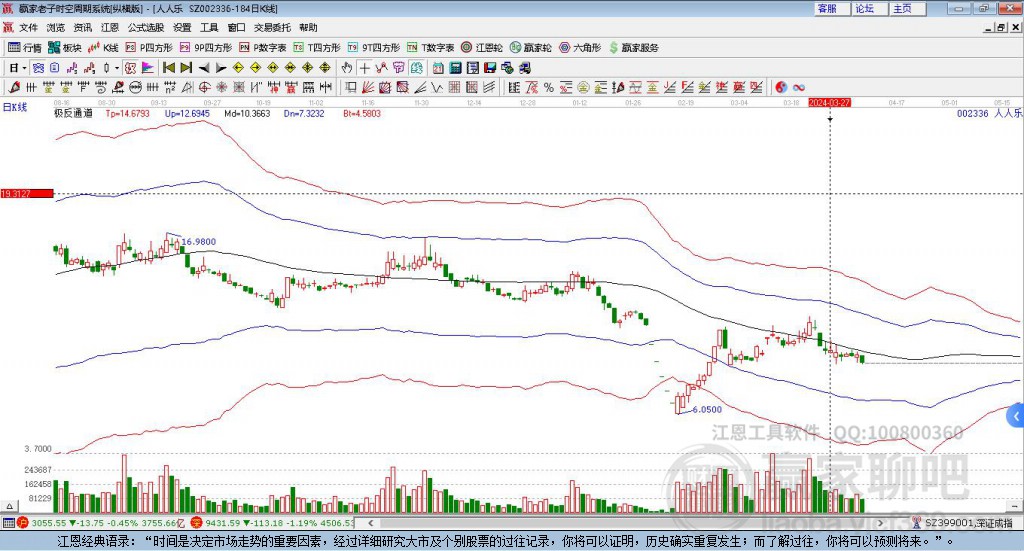
Task: Click the 6.0500 low price label
Action: (x=707, y=409)
